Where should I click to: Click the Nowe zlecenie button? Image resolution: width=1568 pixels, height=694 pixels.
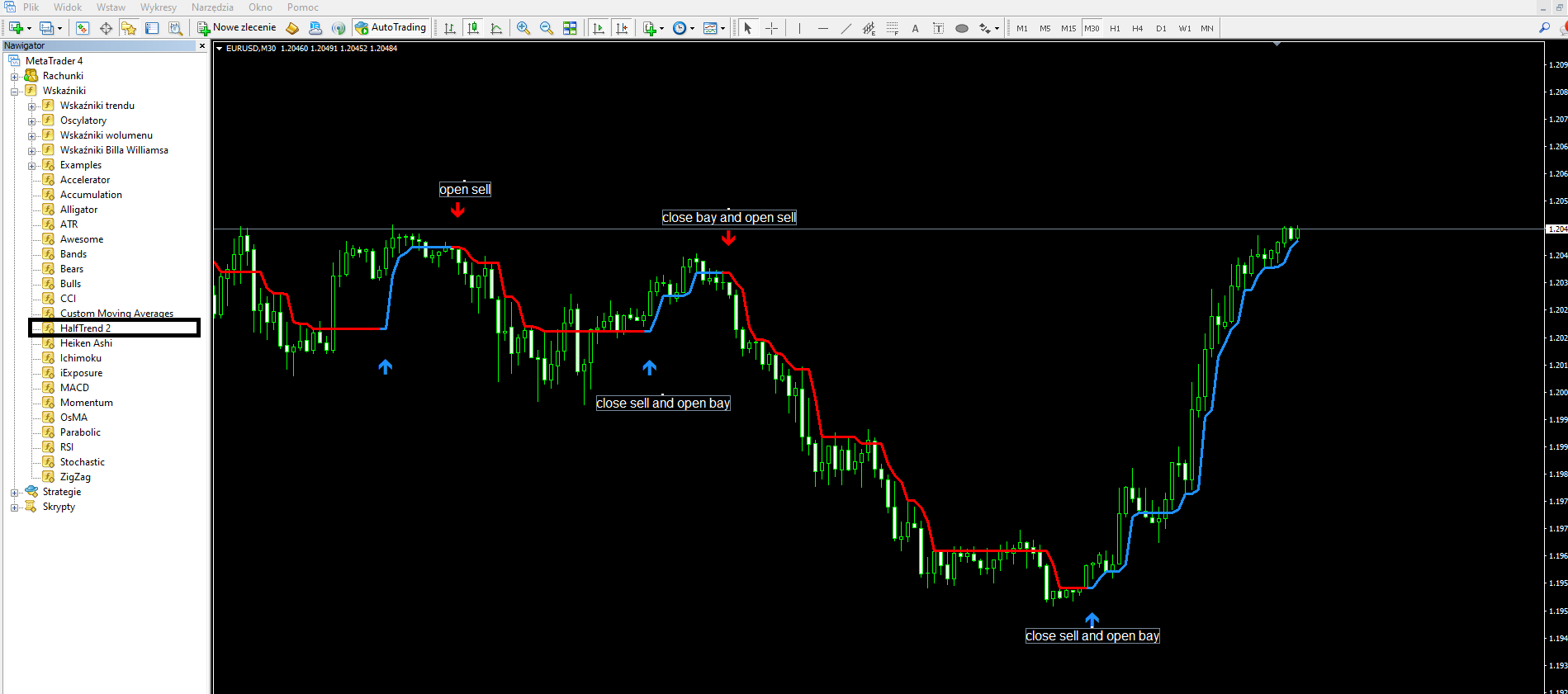point(237,28)
